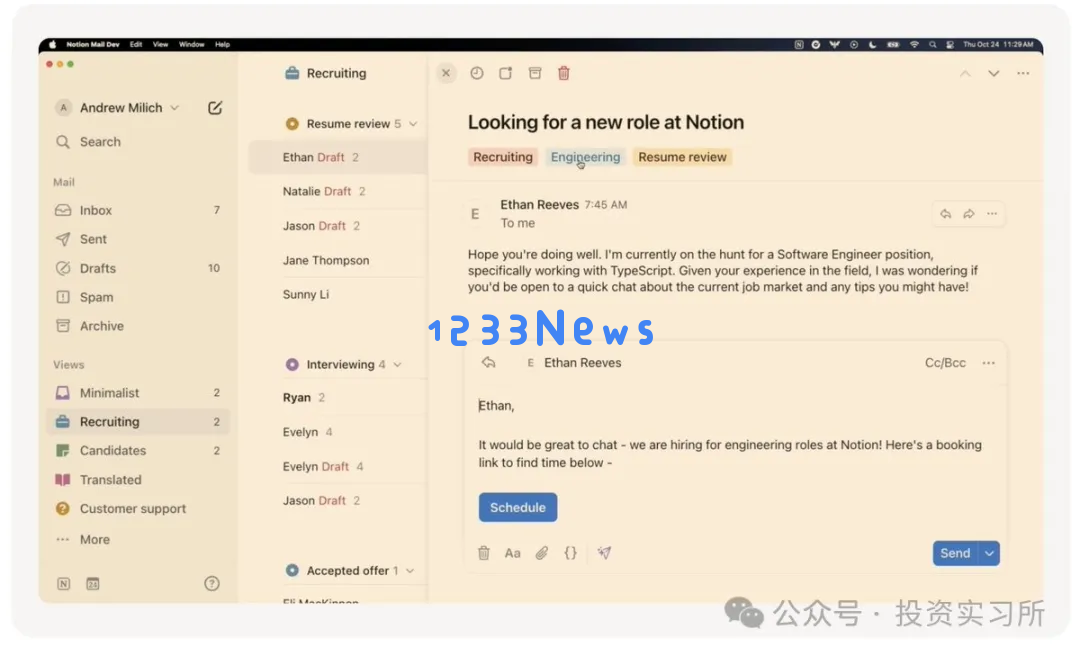Close the open email thread
This screenshot has height=656, width=1080.
point(446,73)
